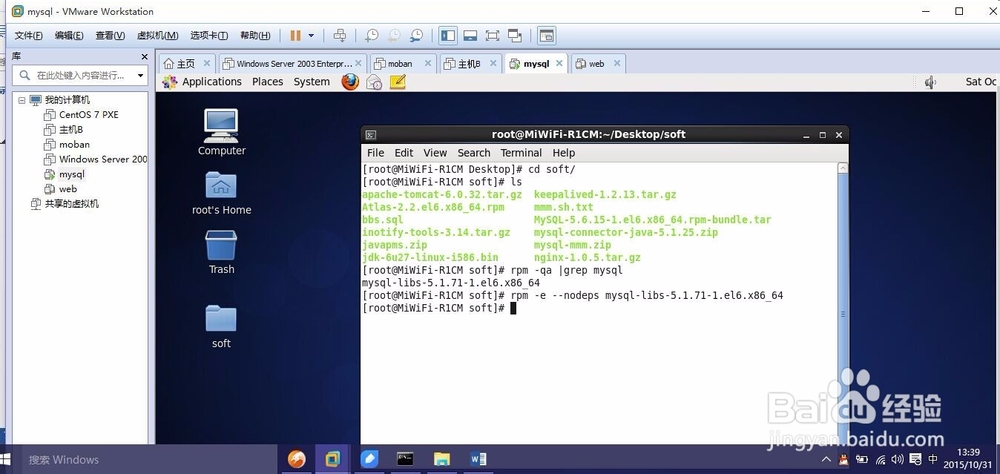The height and width of the screenshot is (474, 1000).
Task: Click the send Ctrl+Alt+Del toolbar icon
Action: 340,36
